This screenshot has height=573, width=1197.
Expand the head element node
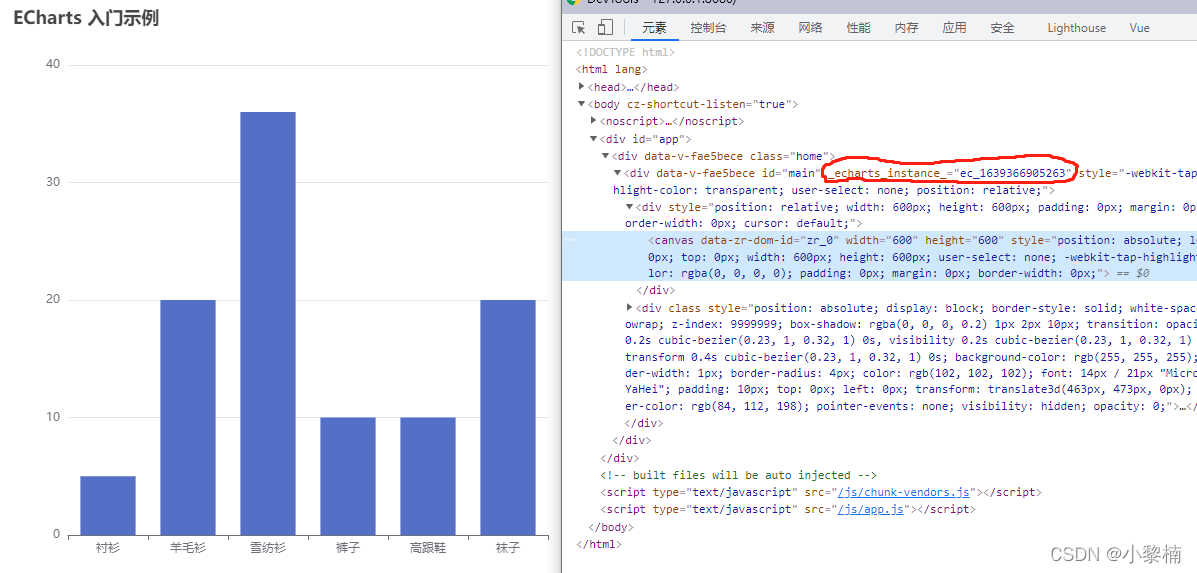coord(582,86)
